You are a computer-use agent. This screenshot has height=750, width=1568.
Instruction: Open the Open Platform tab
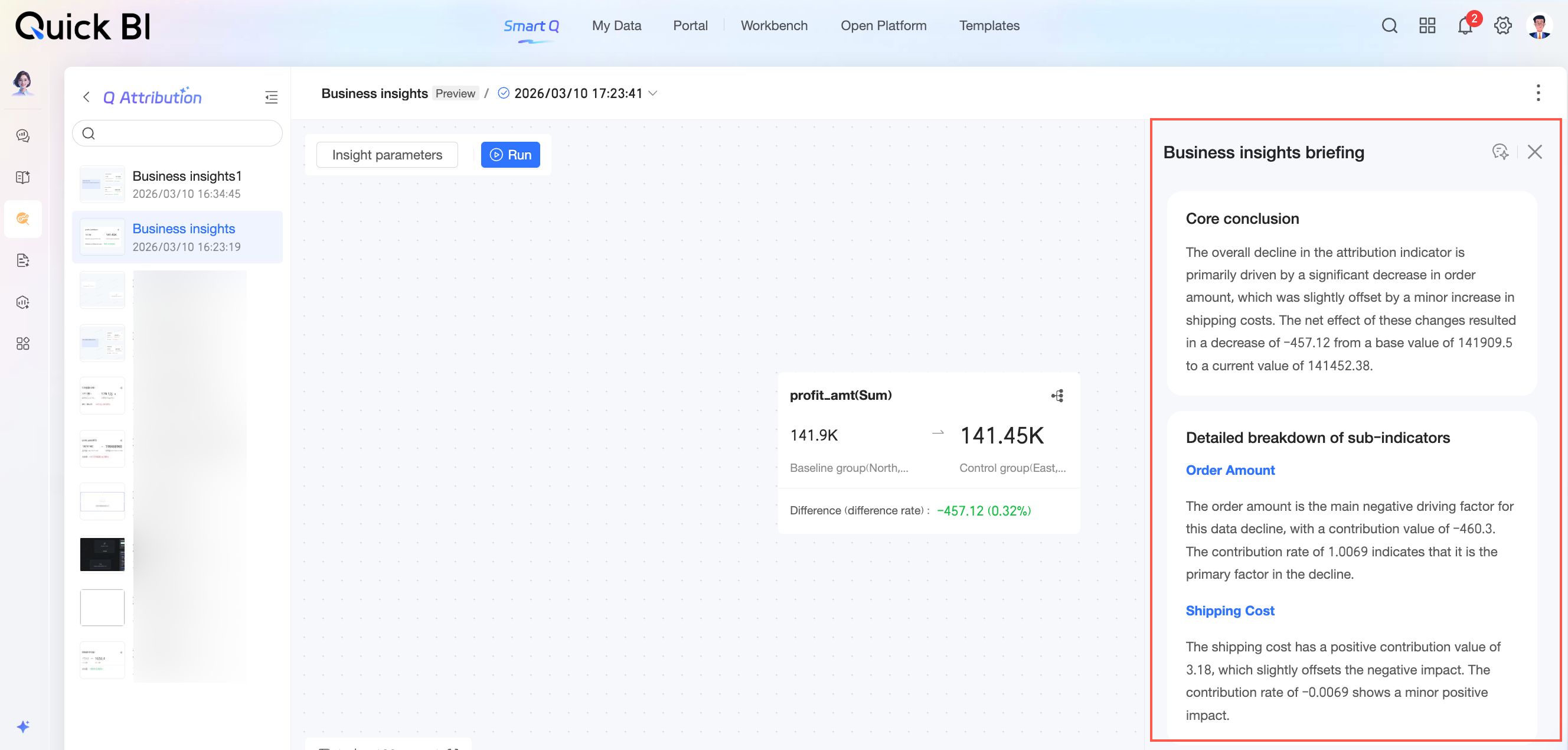[883, 25]
